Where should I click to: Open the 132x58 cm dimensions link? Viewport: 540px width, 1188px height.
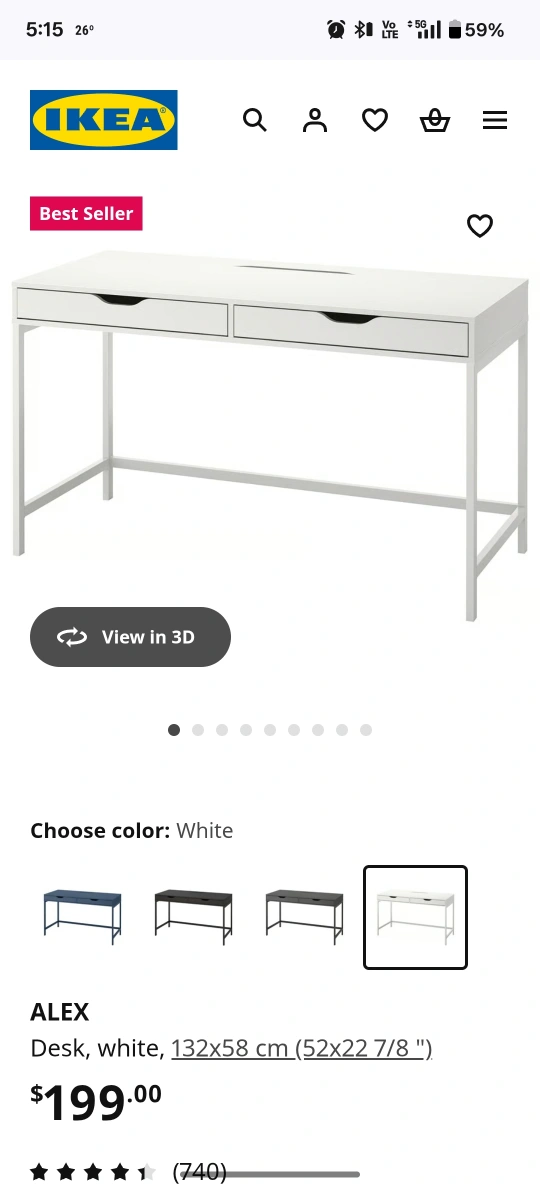tap(301, 1049)
